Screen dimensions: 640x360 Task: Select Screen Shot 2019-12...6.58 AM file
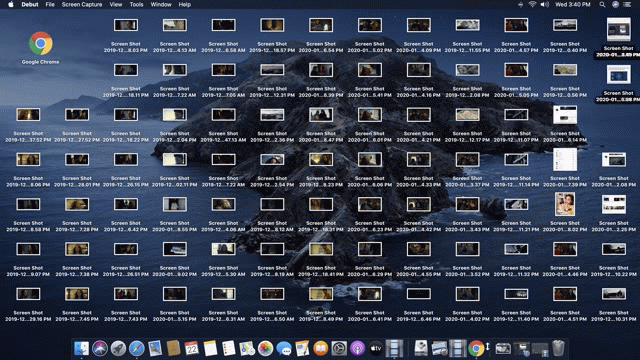coord(223,25)
